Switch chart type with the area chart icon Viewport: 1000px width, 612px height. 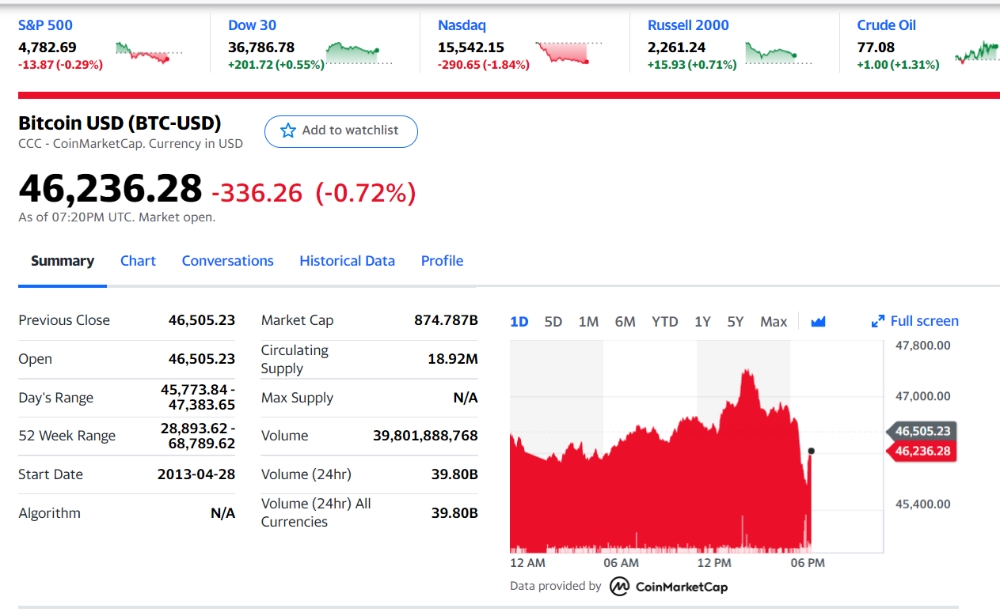point(818,322)
